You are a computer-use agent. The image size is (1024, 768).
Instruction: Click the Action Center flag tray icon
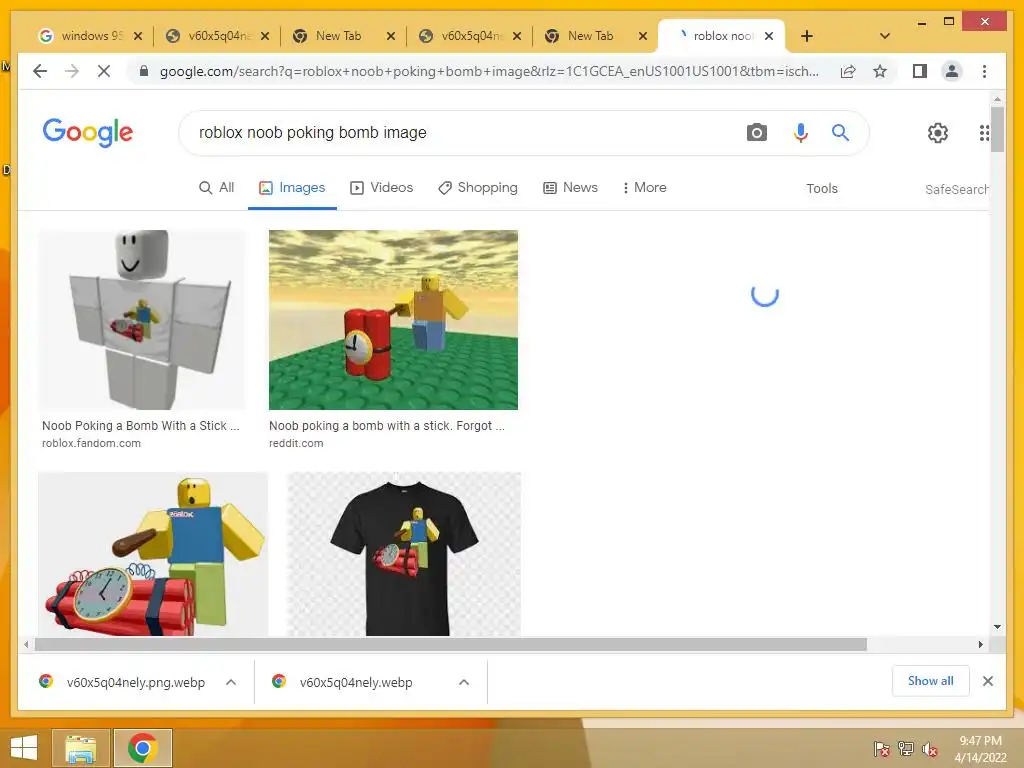(881, 748)
